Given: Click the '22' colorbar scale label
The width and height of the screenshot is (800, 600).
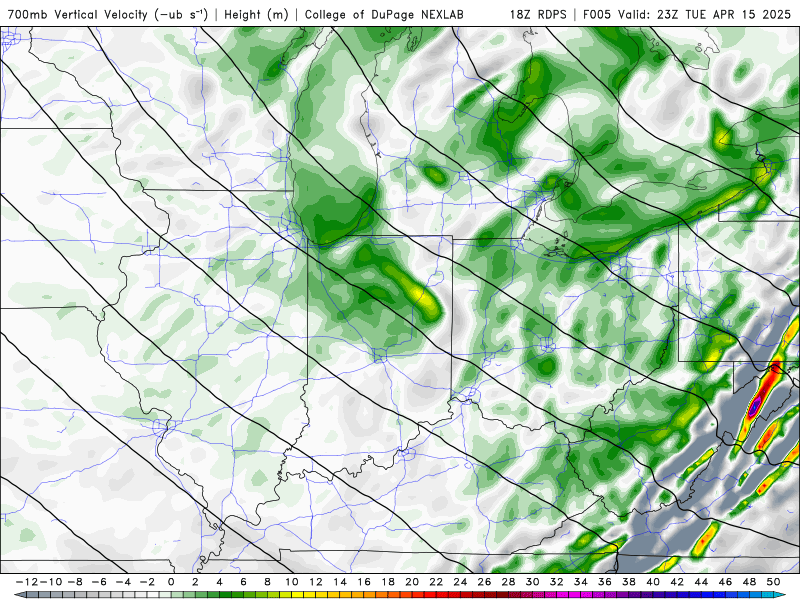Looking at the screenshot, I should pyautogui.click(x=436, y=582).
